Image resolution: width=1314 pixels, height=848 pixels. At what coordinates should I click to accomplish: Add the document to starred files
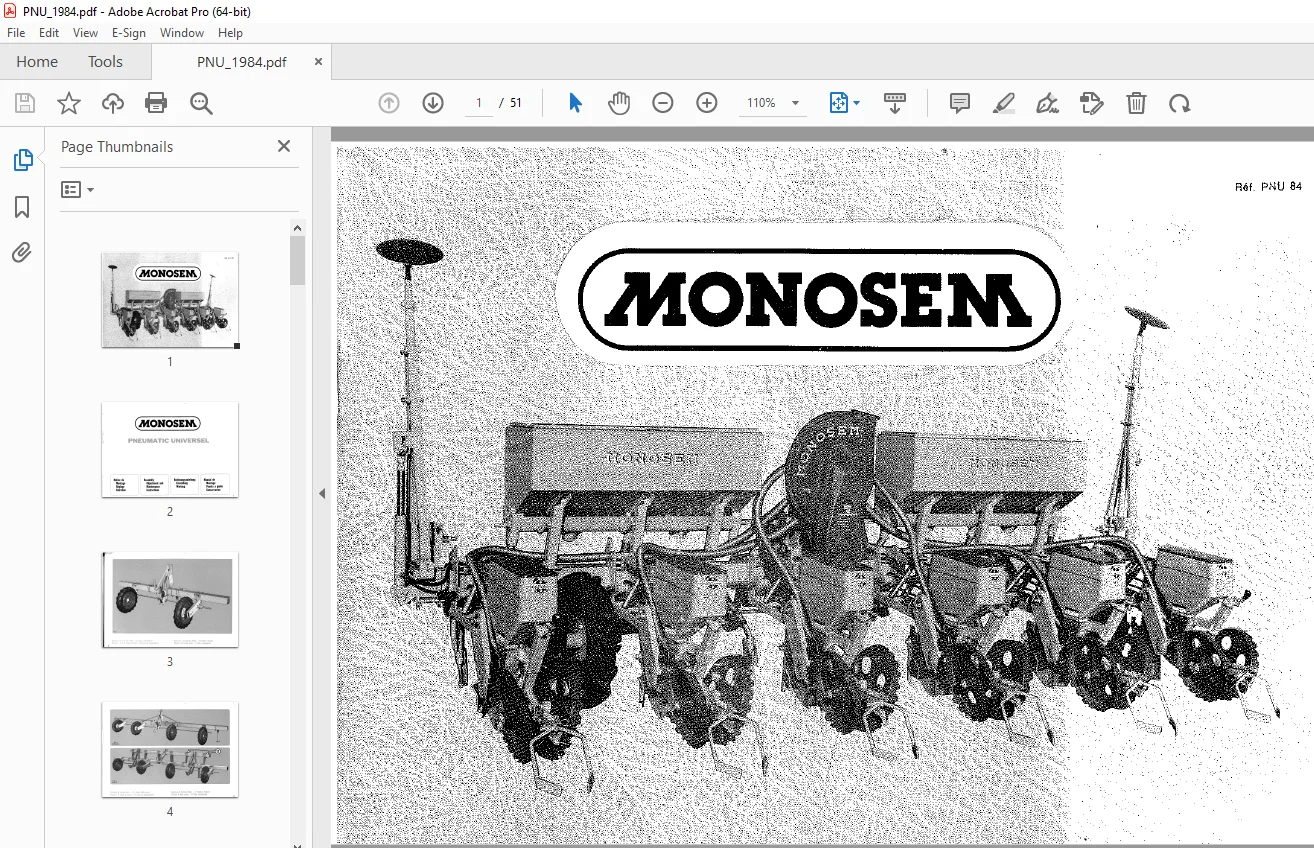click(x=69, y=103)
